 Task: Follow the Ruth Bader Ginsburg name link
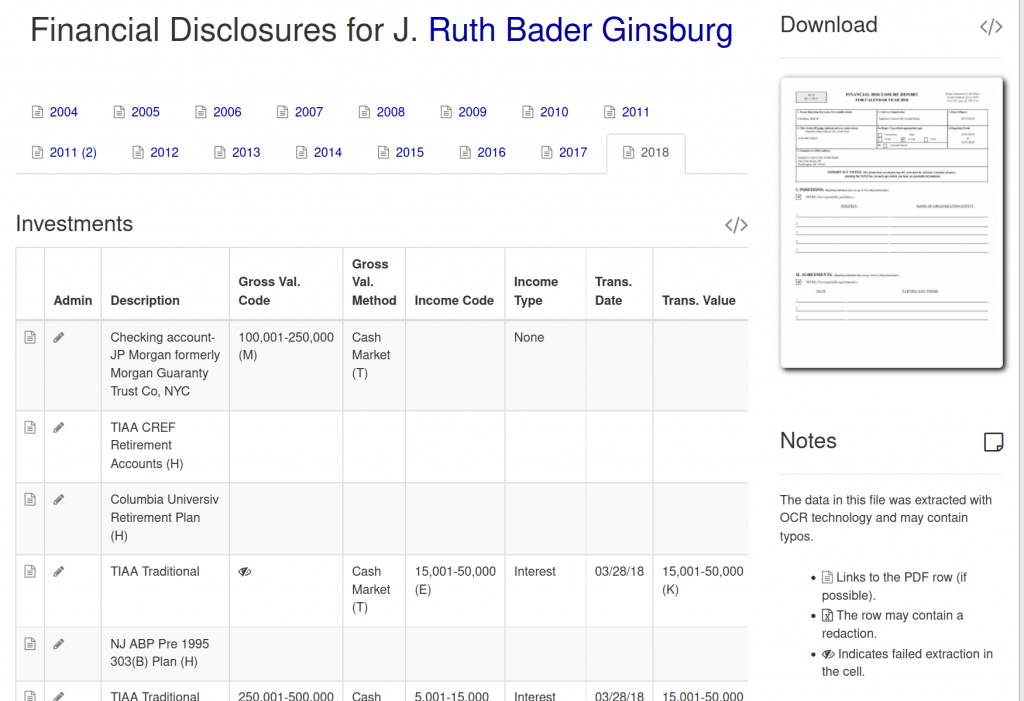click(x=580, y=31)
